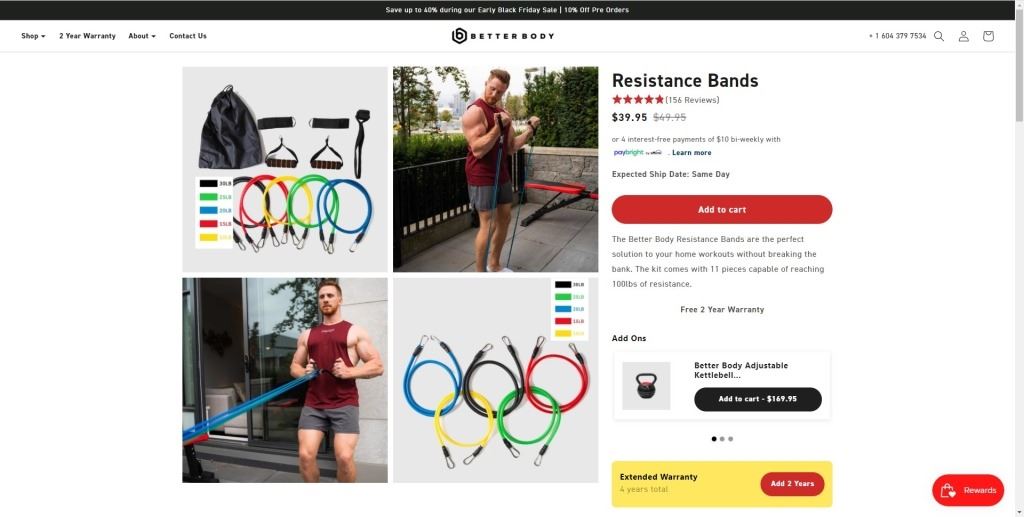This screenshot has width=1024, height=517.
Task: Expand the Shop dropdown menu
Action: pos(33,36)
